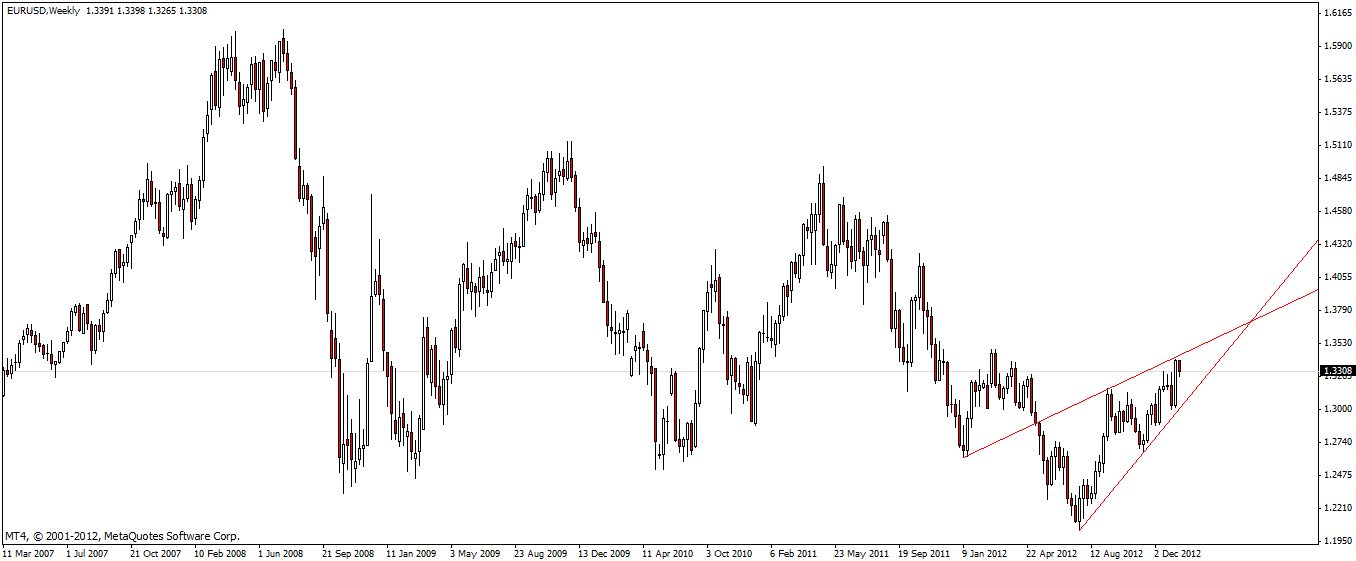Click the 1.4580 price axis label
The width and height of the screenshot is (1356, 561).
click(x=1337, y=211)
